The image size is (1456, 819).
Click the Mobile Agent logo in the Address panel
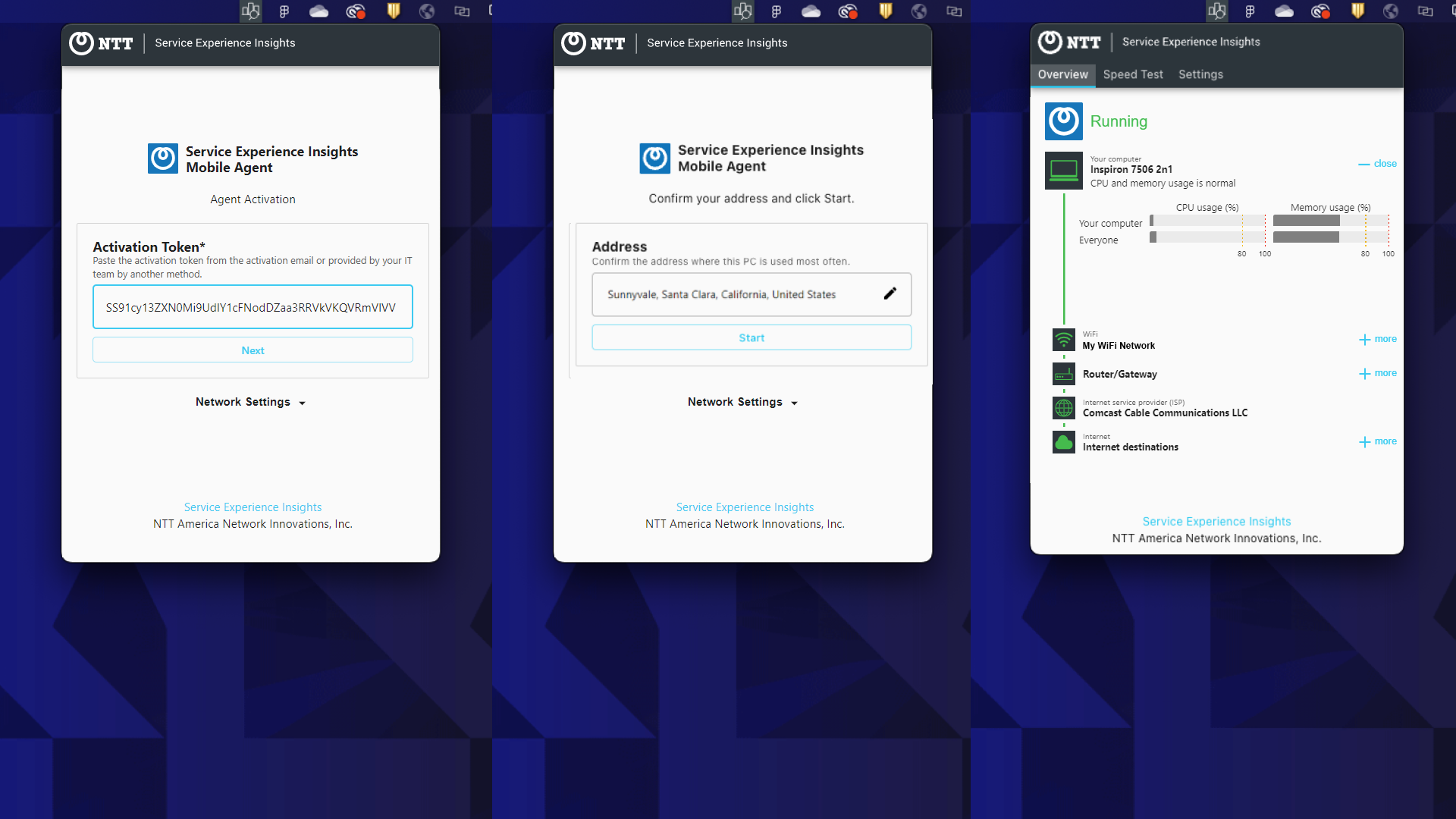(x=655, y=158)
